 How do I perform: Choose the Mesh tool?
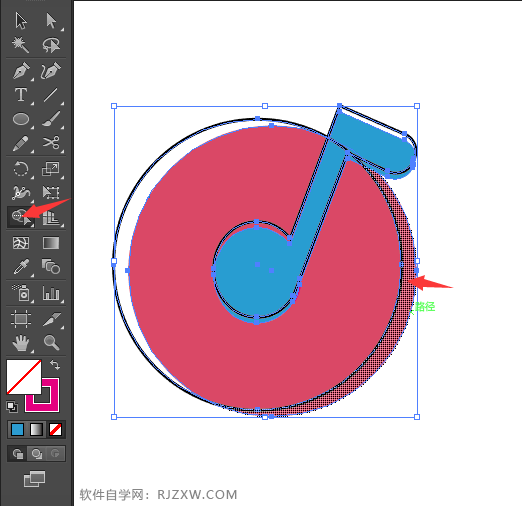[x=21, y=243]
